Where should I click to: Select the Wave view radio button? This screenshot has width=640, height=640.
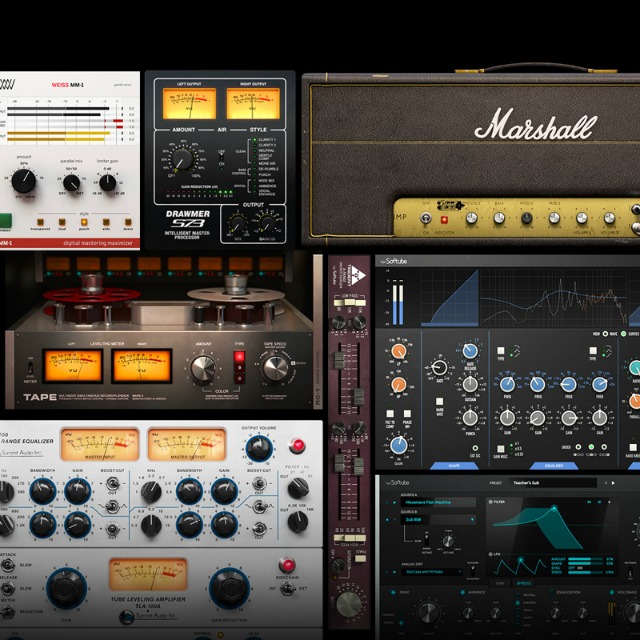pos(605,334)
